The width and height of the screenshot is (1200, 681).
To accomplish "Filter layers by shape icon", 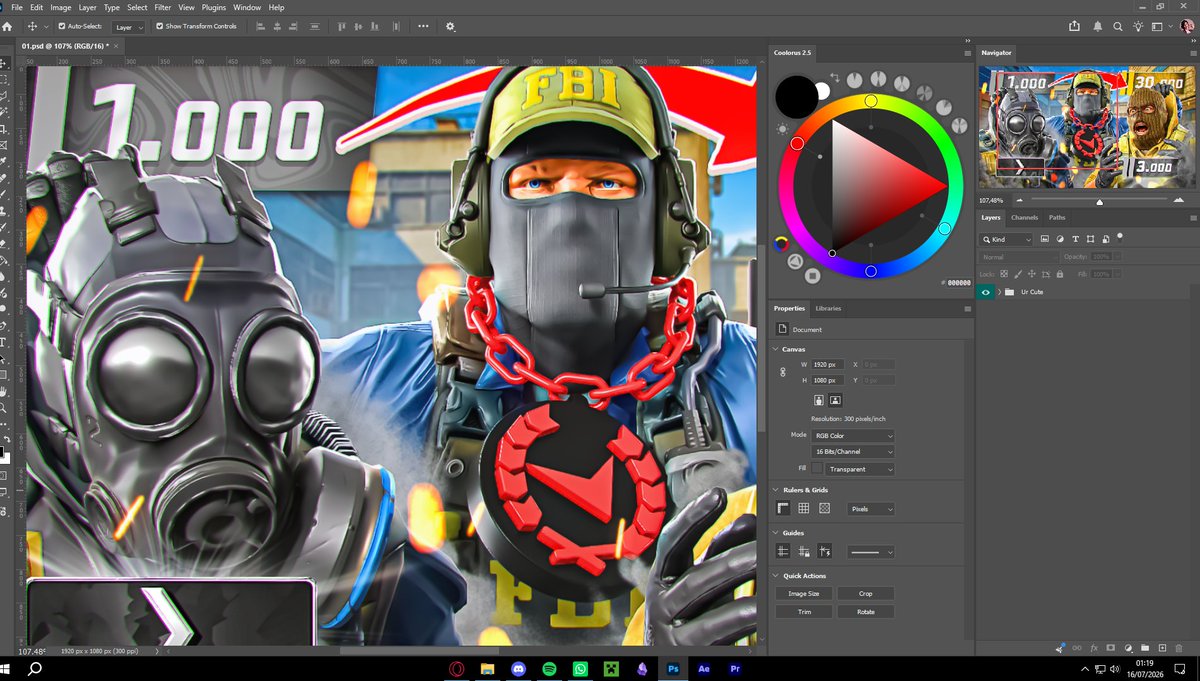I will [x=1090, y=239].
